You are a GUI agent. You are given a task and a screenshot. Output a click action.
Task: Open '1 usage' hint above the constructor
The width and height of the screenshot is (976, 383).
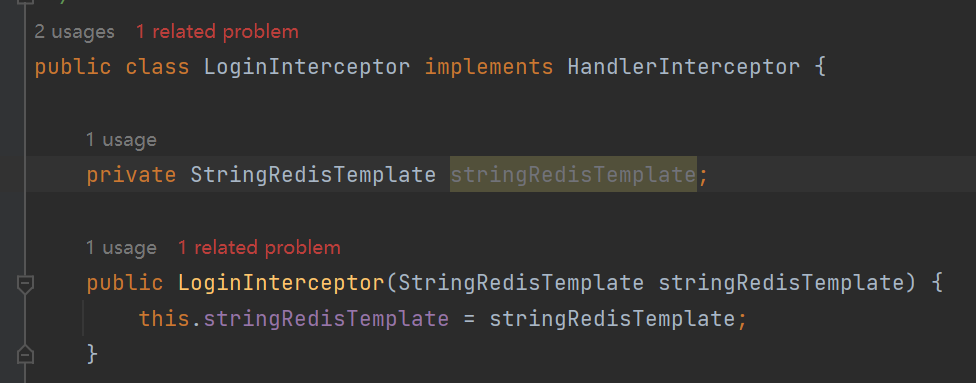click(x=121, y=248)
